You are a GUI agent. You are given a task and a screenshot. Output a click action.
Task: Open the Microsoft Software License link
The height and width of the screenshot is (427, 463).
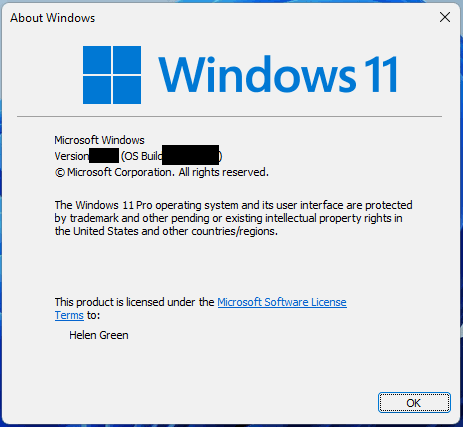(282, 302)
